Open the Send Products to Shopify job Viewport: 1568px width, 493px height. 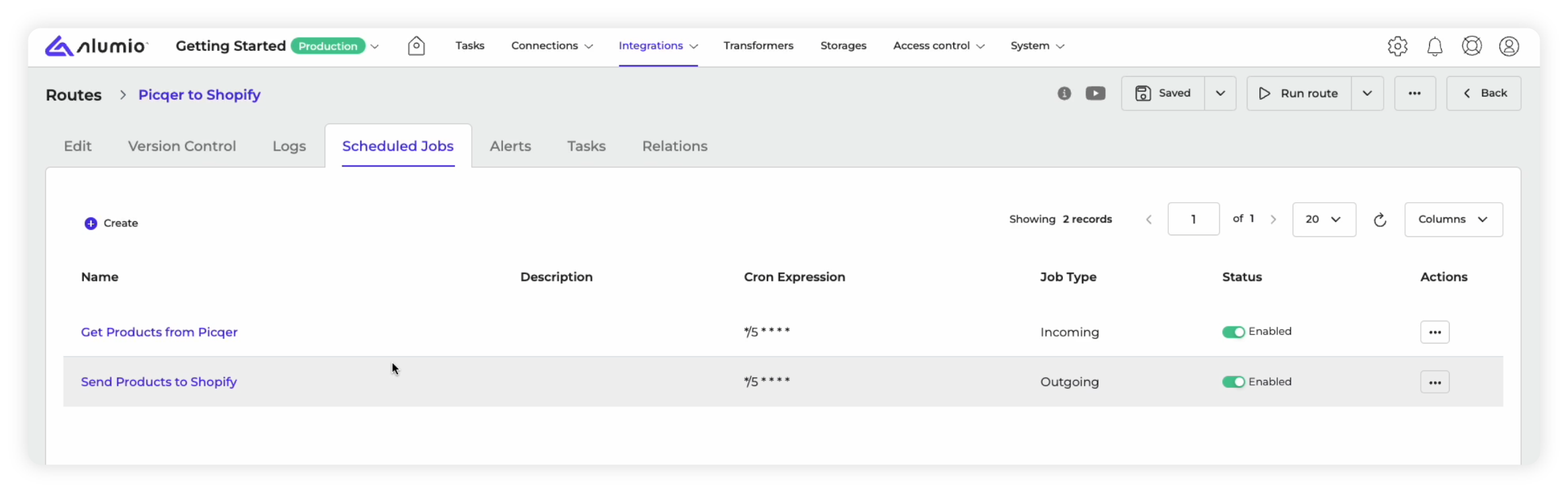point(159,382)
